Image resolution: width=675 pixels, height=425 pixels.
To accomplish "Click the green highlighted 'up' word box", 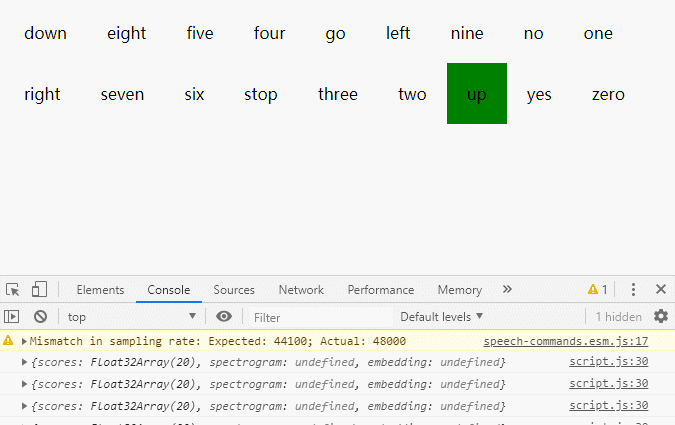I will tap(477, 94).
